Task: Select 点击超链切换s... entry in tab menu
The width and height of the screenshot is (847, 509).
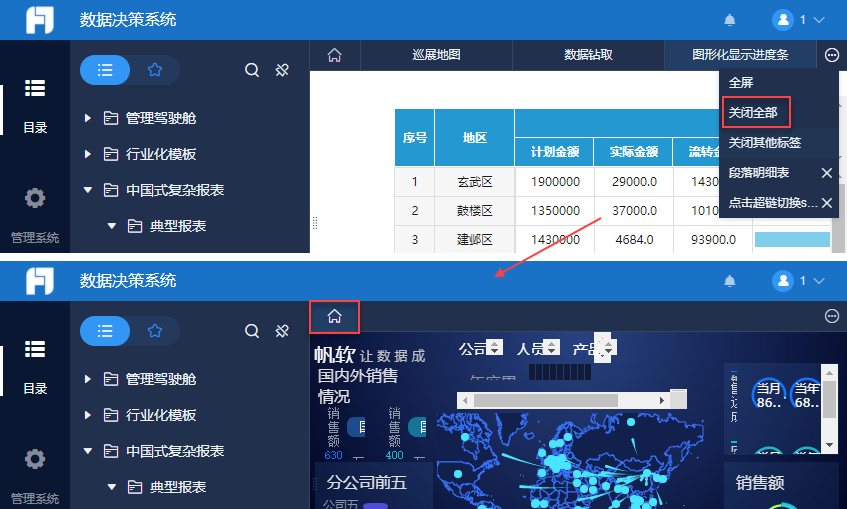Action: click(772, 203)
